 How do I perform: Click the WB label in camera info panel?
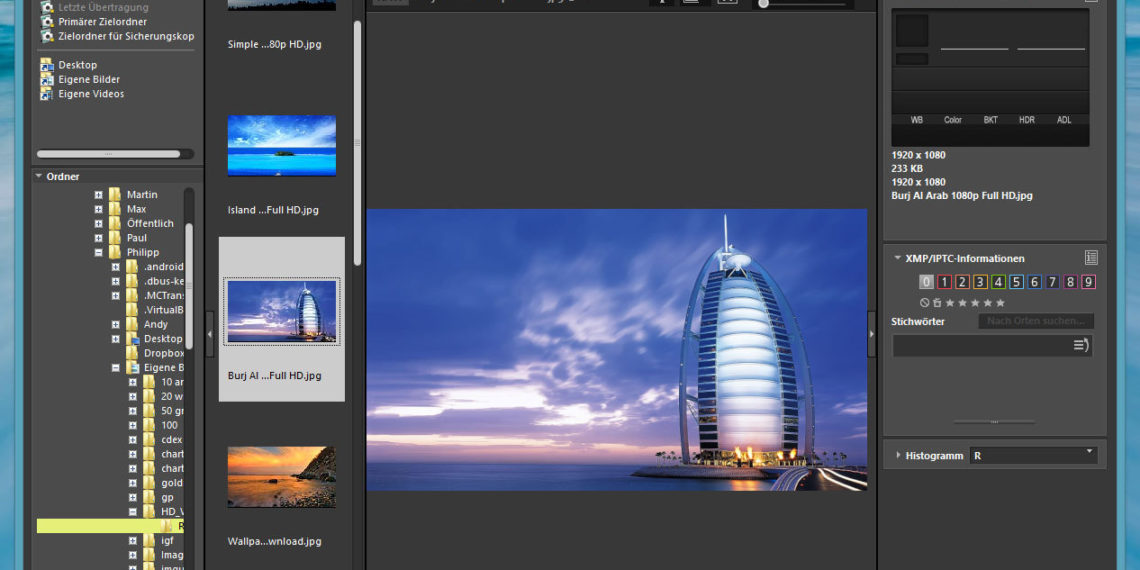[x=917, y=120]
